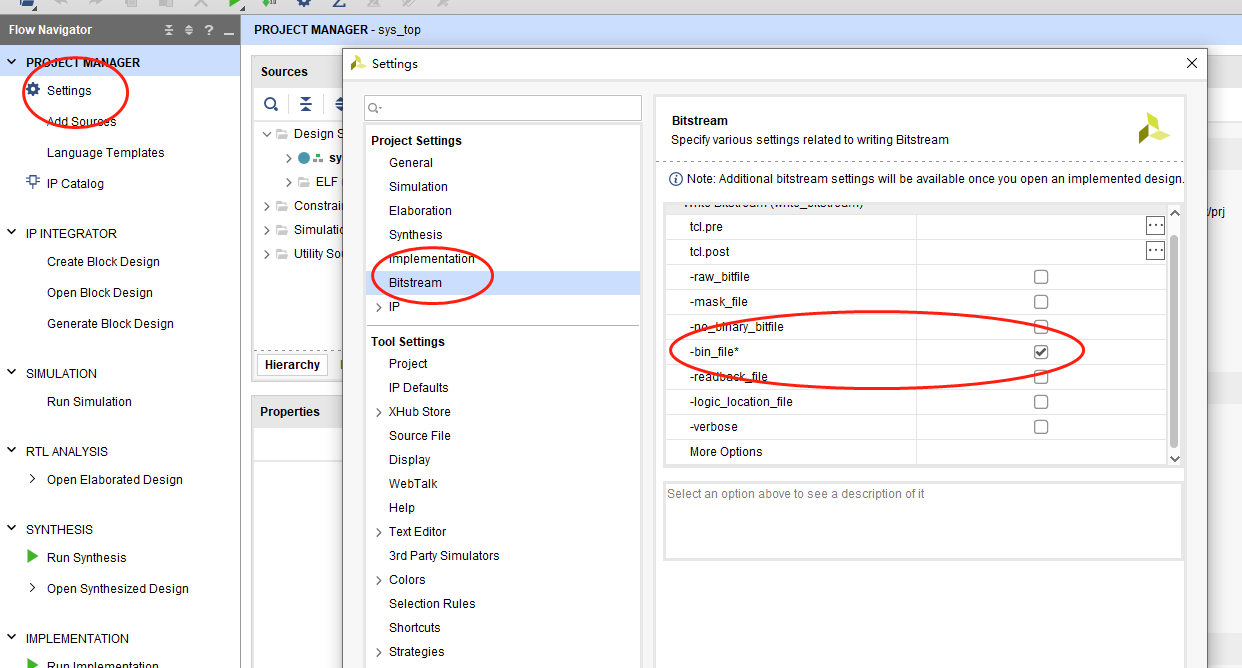Click the IP Catalog chip icon
This screenshot has height=668, width=1242.
[x=33, y=183]
